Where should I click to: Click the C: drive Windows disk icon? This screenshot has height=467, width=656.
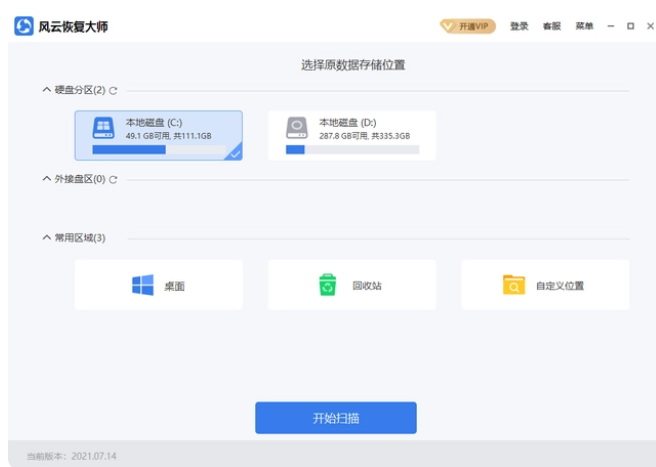click(x=103, y=128)
